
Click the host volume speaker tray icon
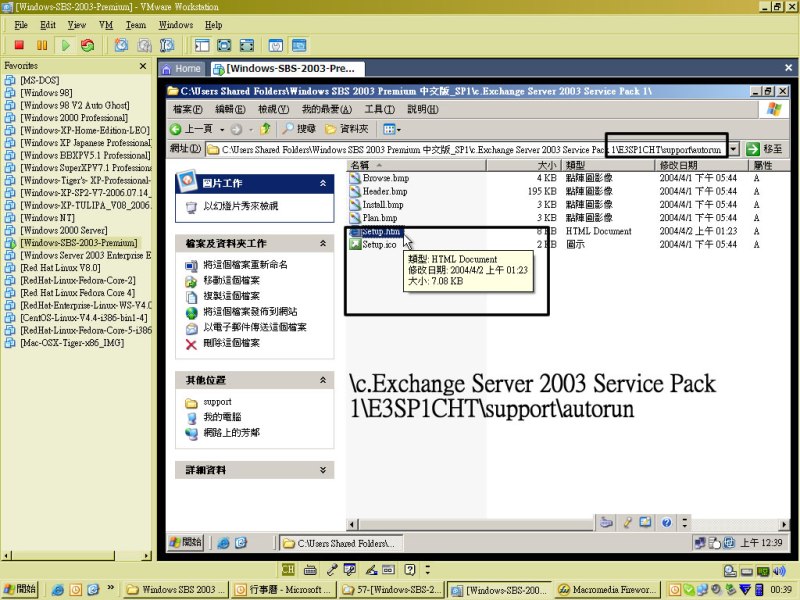tap(779, 571)
